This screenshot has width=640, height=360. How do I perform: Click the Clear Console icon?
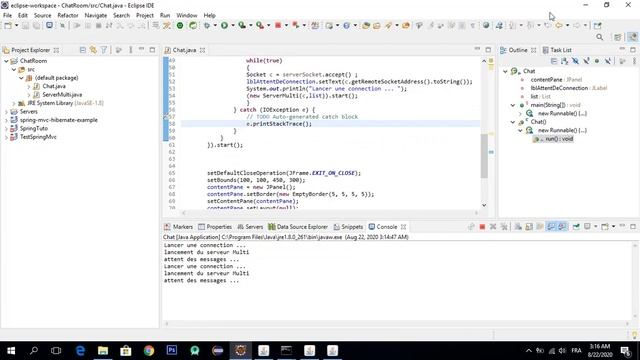(518, 227)
